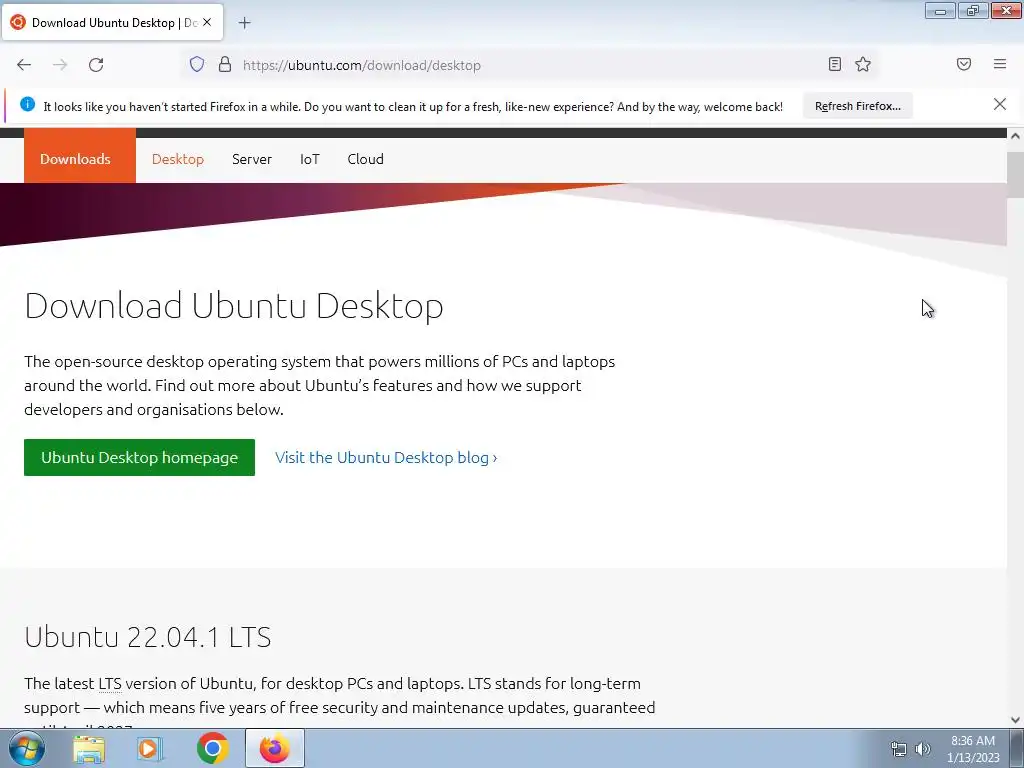The image size is (1024, 768).
Task: Click the blue info icon in notification bar
Action: 27,104
